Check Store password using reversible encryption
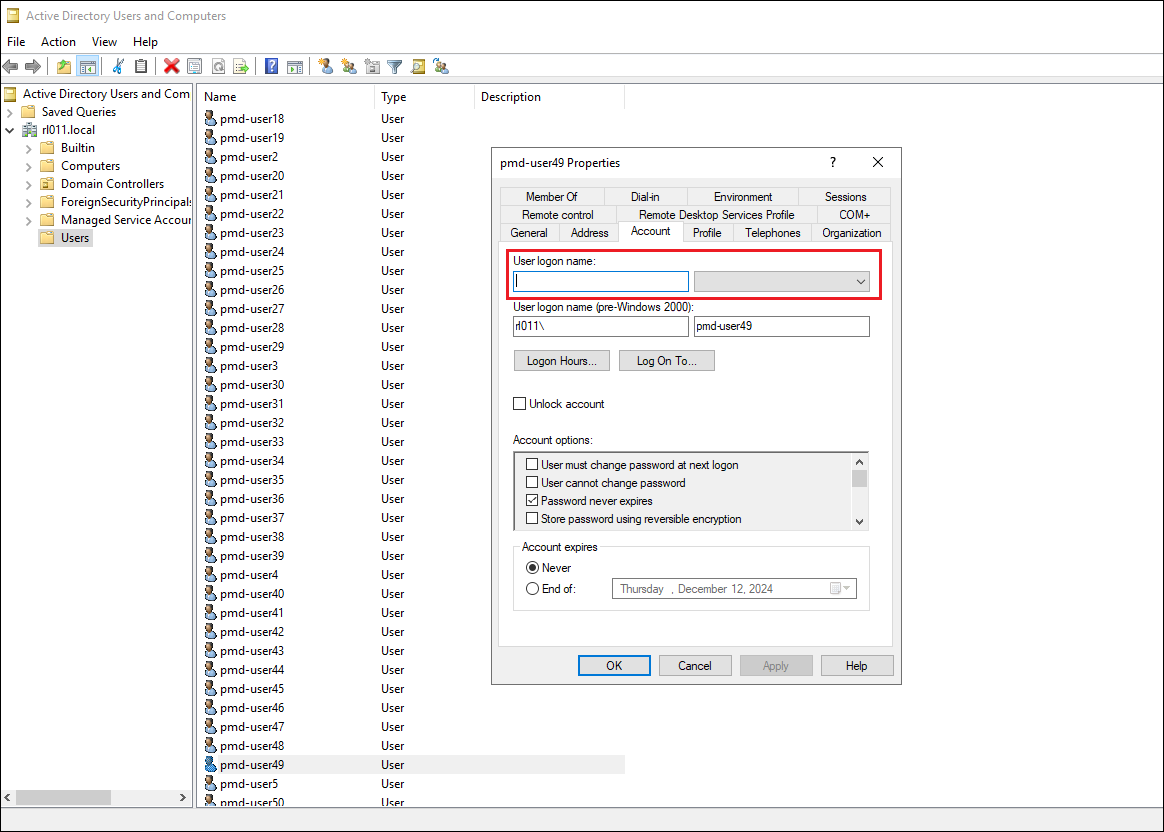Screen dimensions: 1164x832 pos(532,519)
